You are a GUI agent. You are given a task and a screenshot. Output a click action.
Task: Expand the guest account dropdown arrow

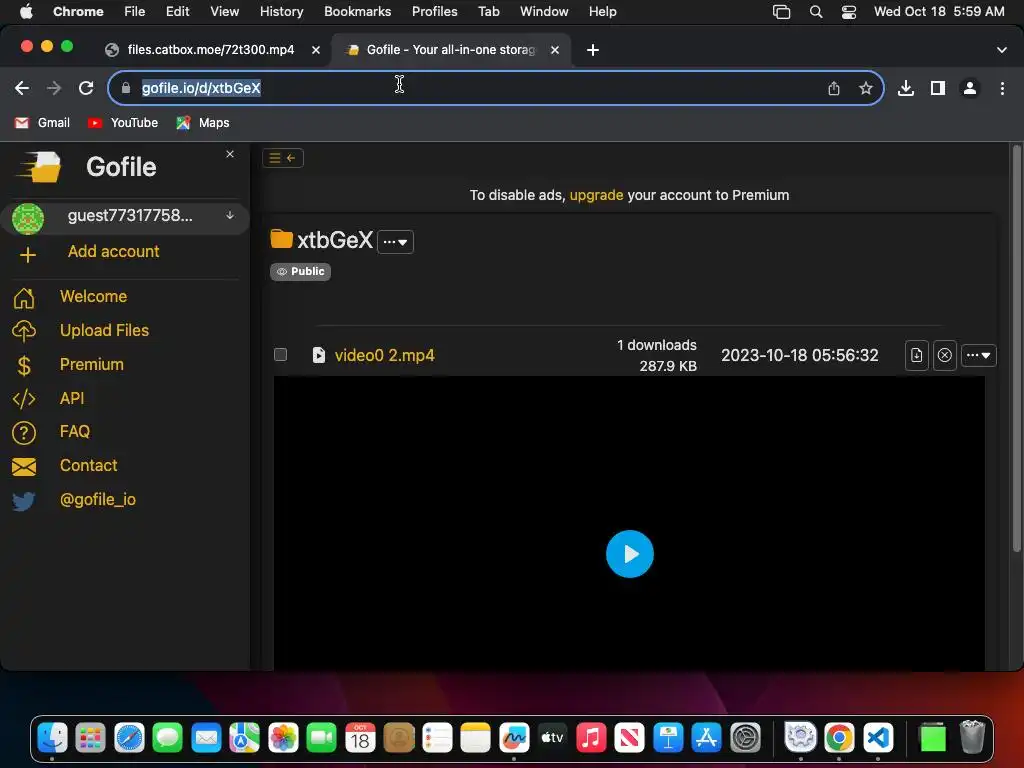click(x=230, y=216)
